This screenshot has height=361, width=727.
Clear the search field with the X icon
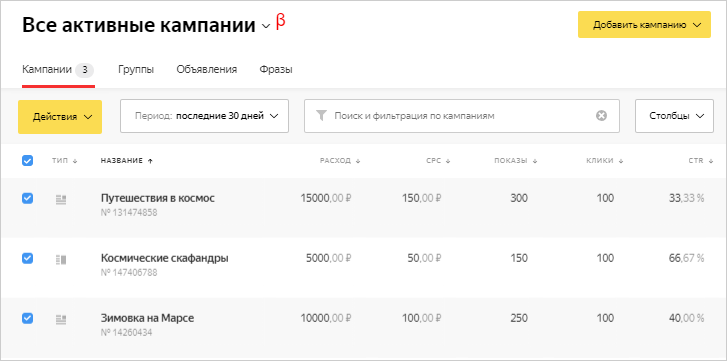[x=601, y=116]
